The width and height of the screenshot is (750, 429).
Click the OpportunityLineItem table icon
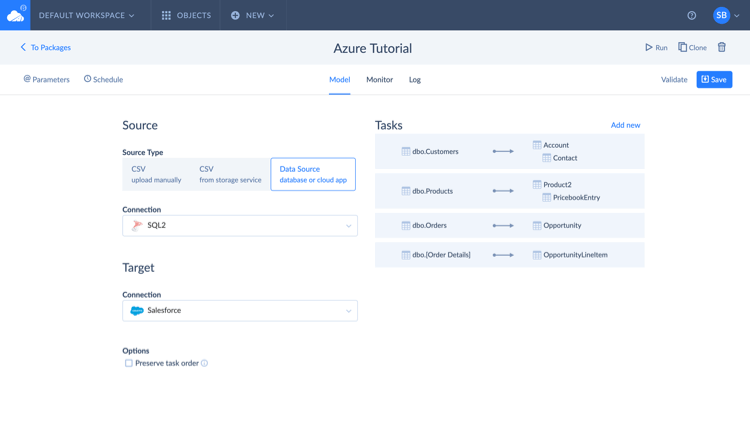[x=537, y=255]
